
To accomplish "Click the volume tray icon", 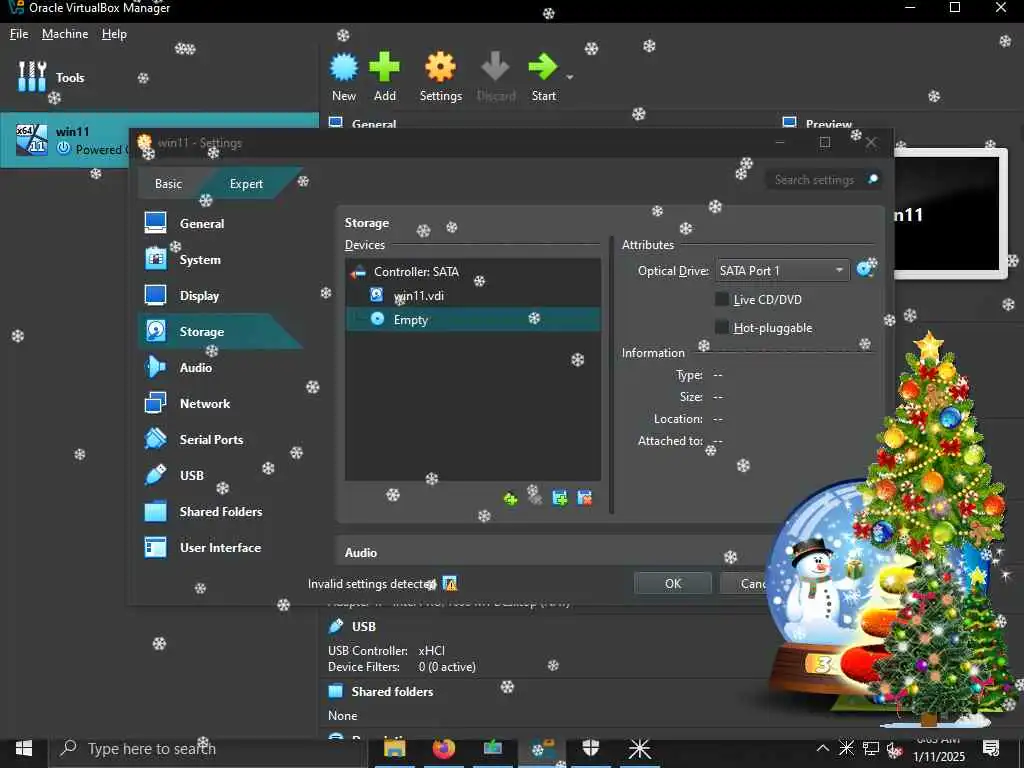I will pos(894,748).
